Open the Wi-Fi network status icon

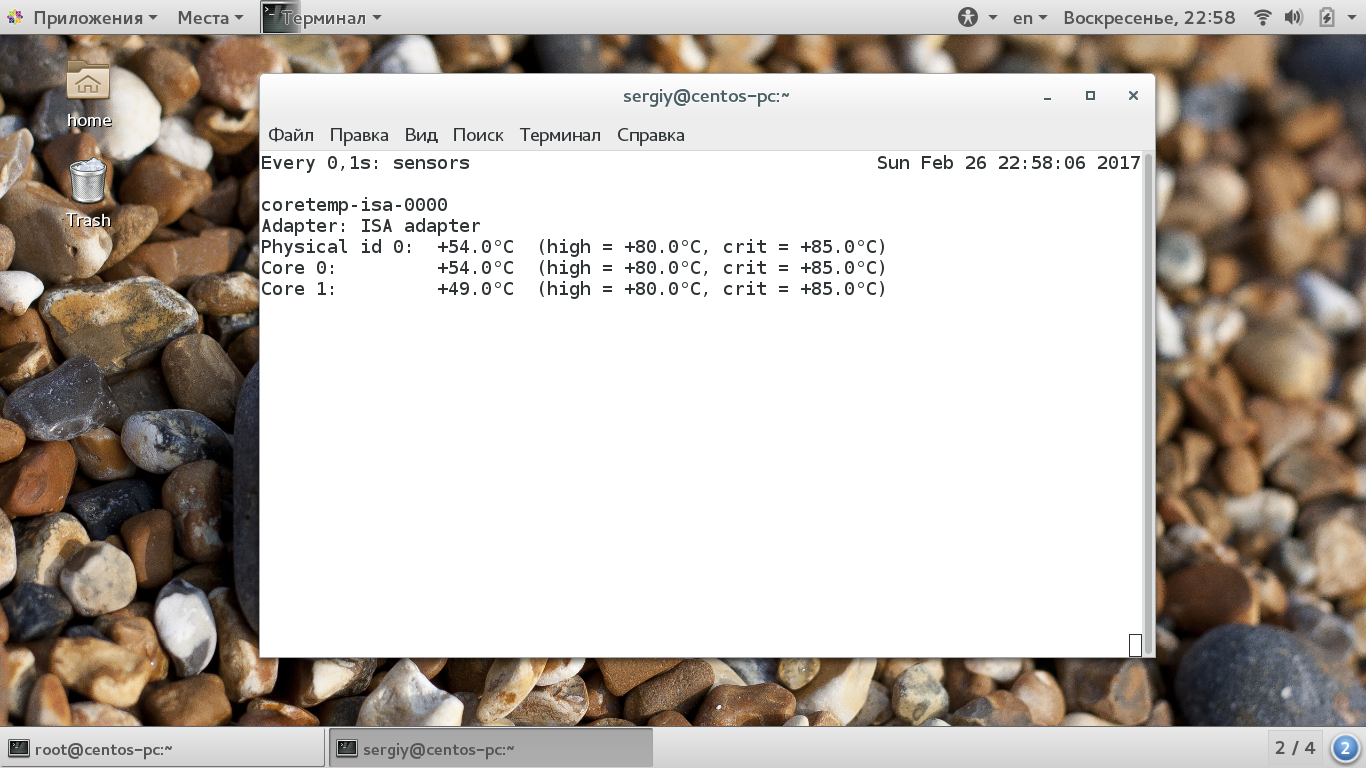1263,17
